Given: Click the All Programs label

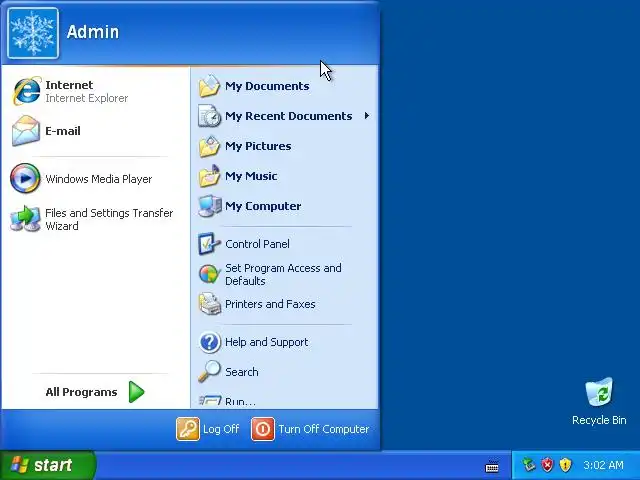Looking at the screenshot, I should pyautogui.click(x=82, y=392).
